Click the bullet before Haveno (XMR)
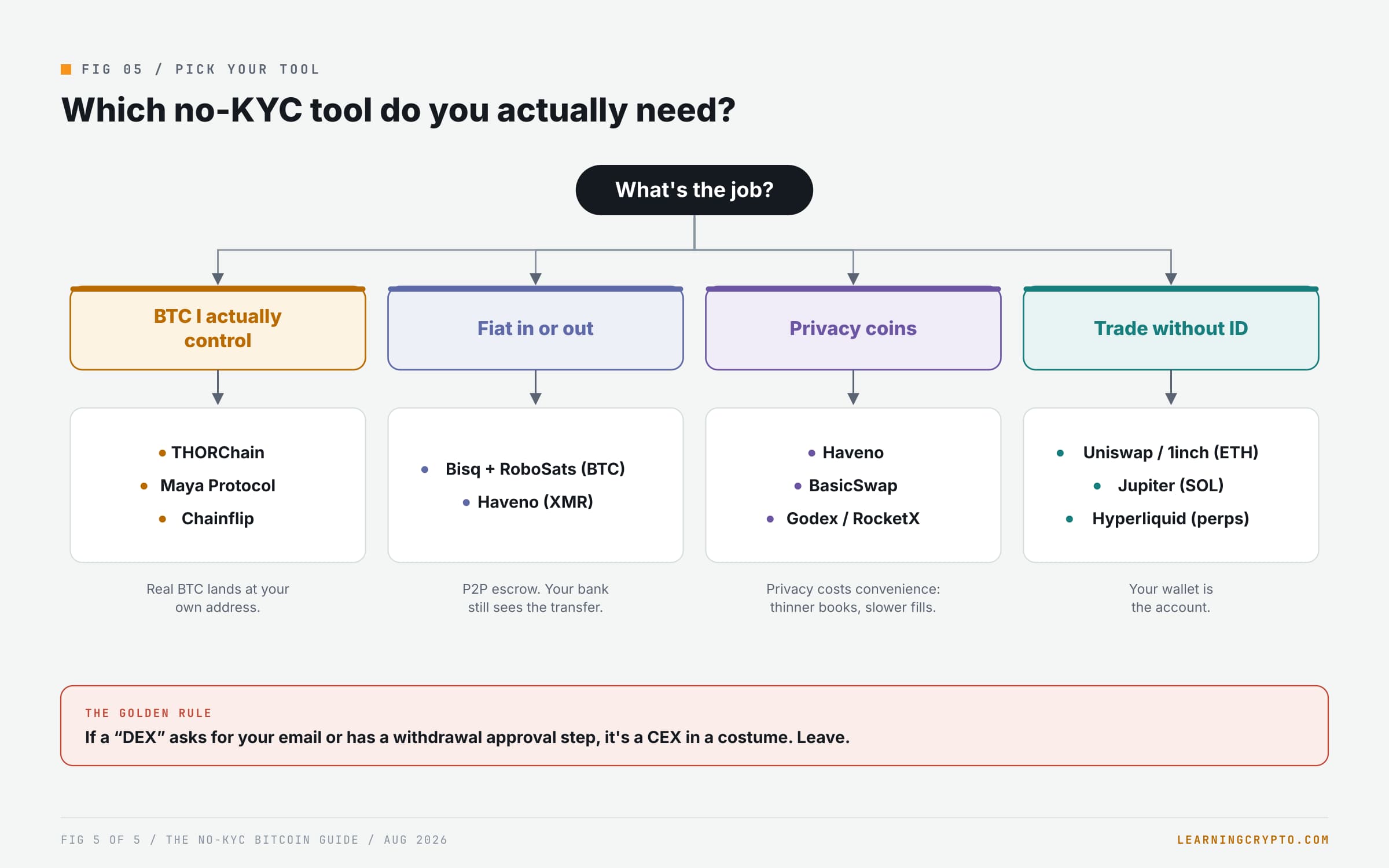This screenshot has height=868, width=1389. coord(466,502)
